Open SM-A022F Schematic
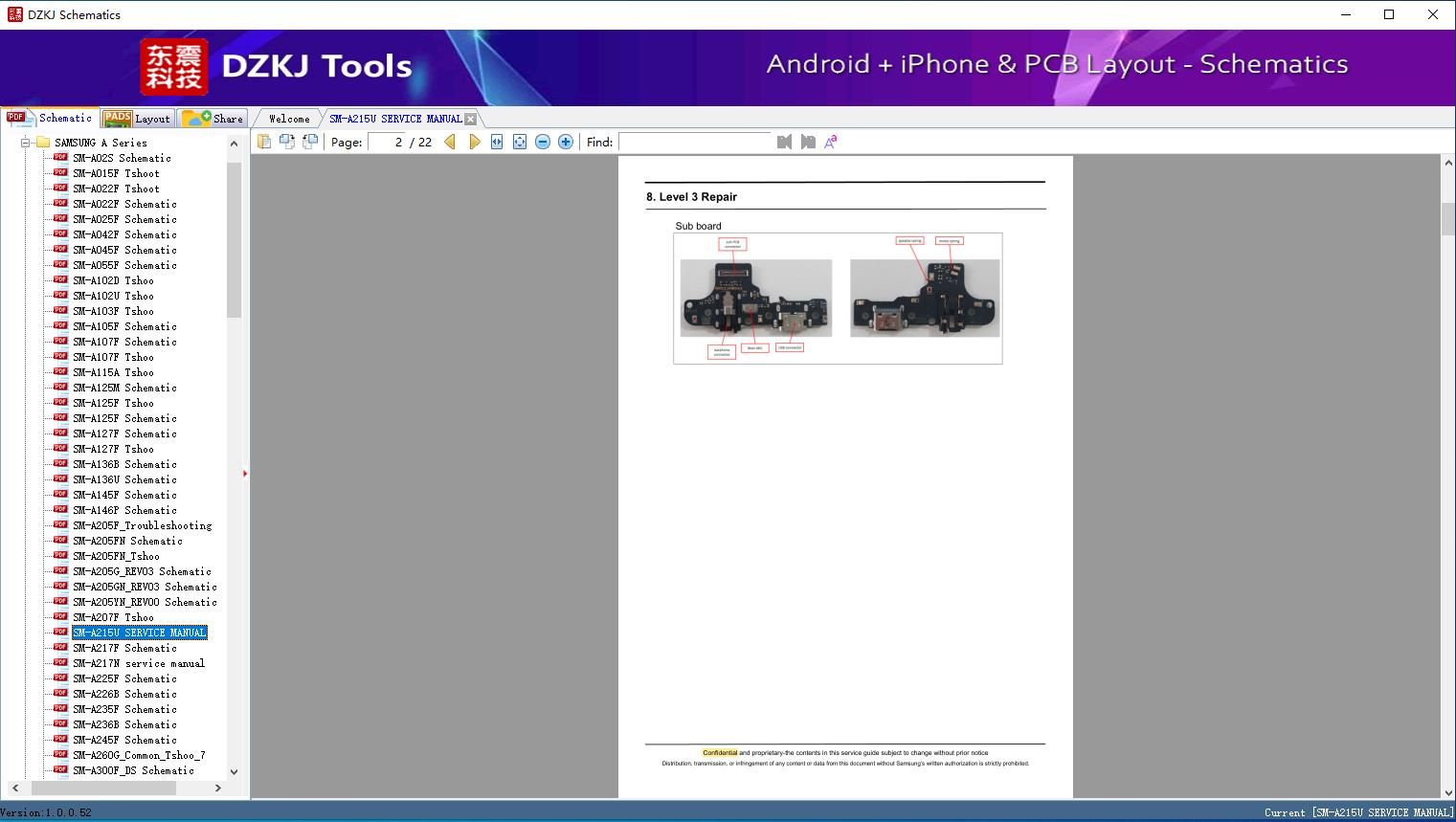The height and width of the screenshot is (822, 1456). [124, 204]
